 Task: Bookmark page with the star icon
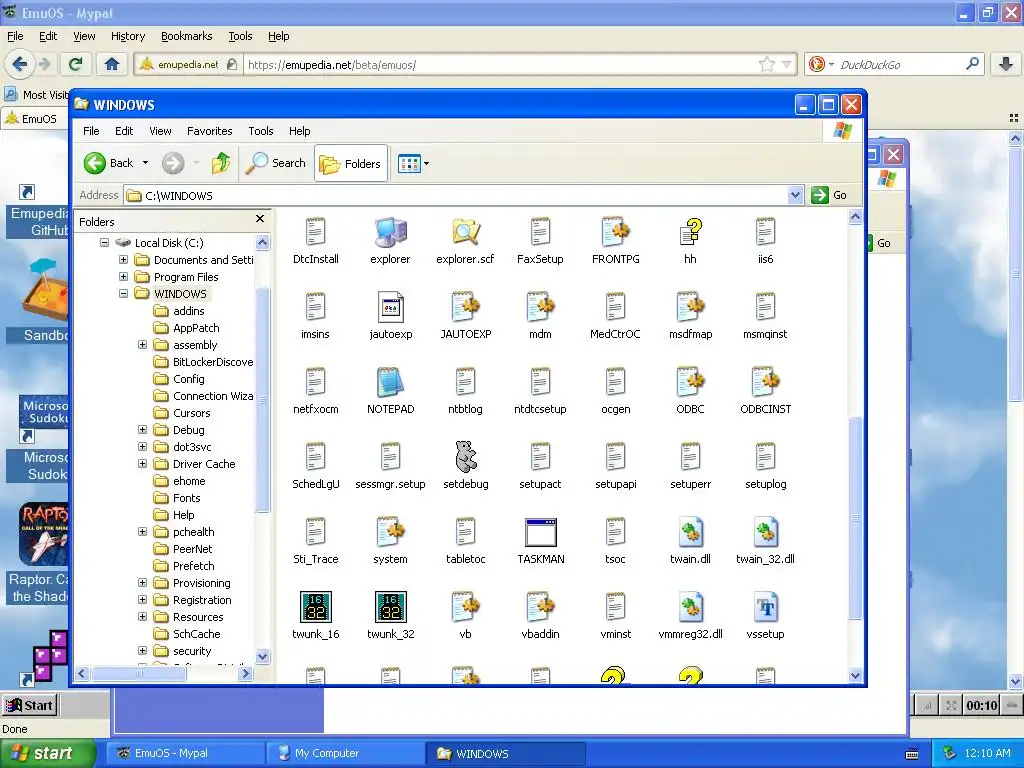[767, 64]
